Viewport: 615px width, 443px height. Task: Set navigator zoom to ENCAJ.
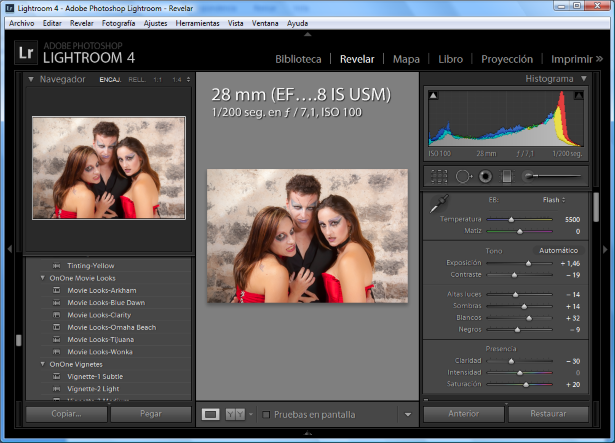coord(110,80)
